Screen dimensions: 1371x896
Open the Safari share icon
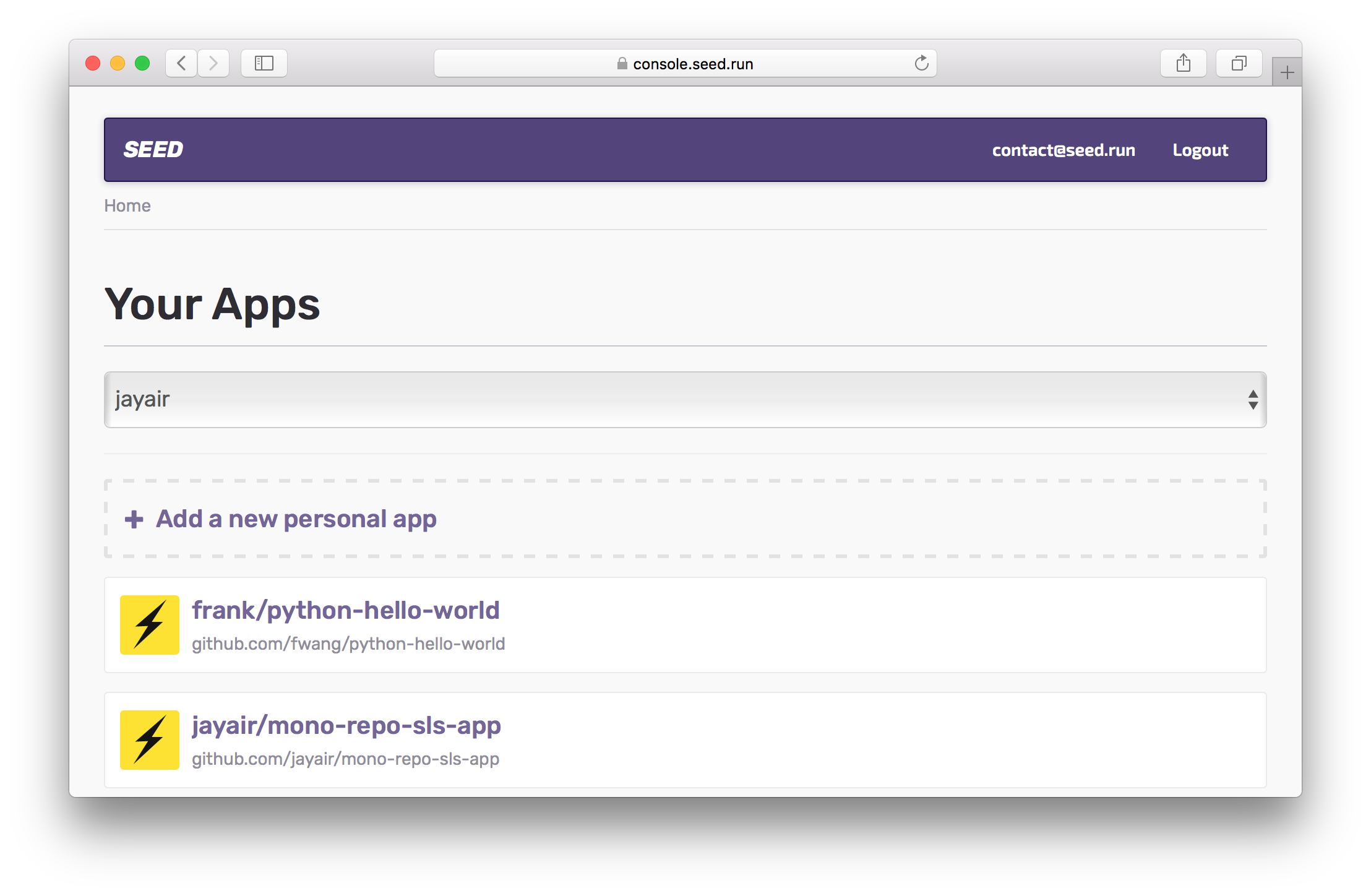coord(1183,63)
